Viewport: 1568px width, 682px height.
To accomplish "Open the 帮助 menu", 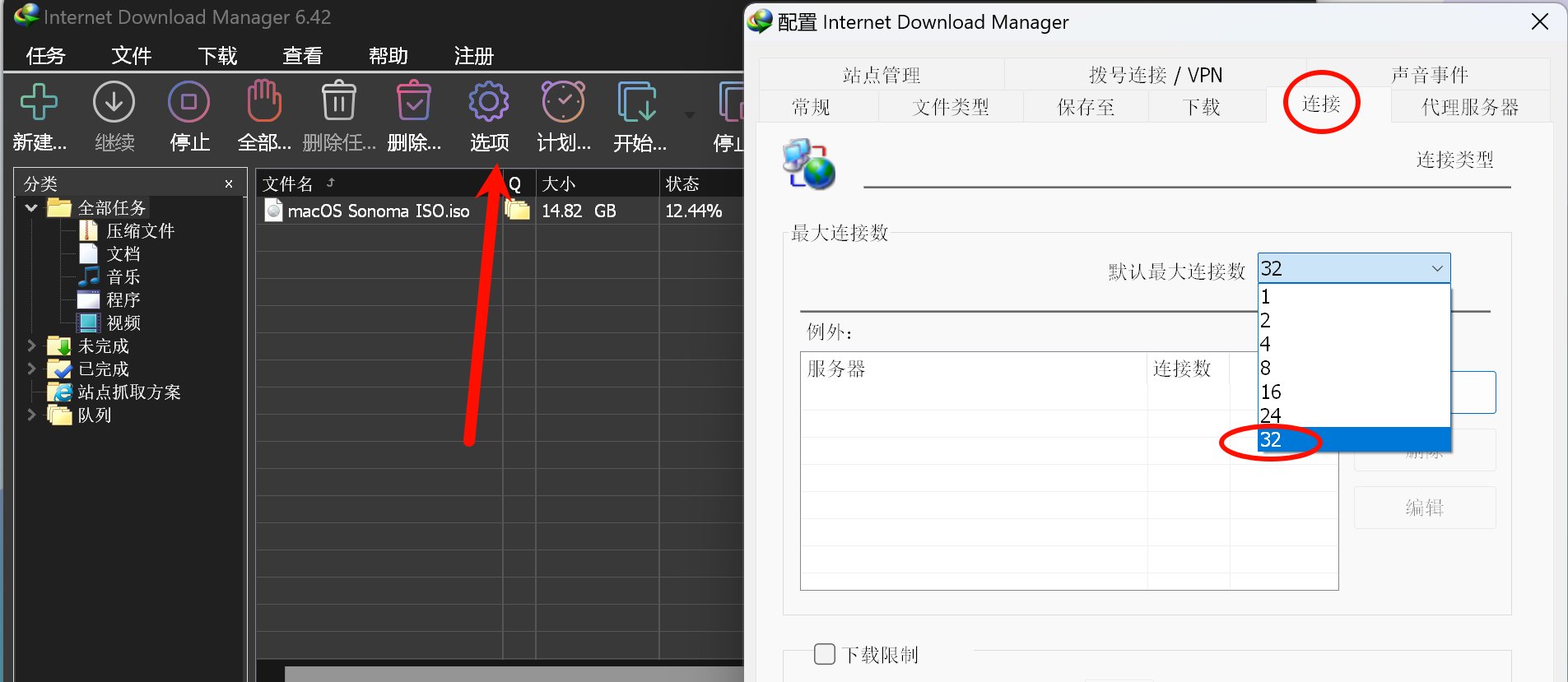I will pyautogui.click(x=389, y=55).
